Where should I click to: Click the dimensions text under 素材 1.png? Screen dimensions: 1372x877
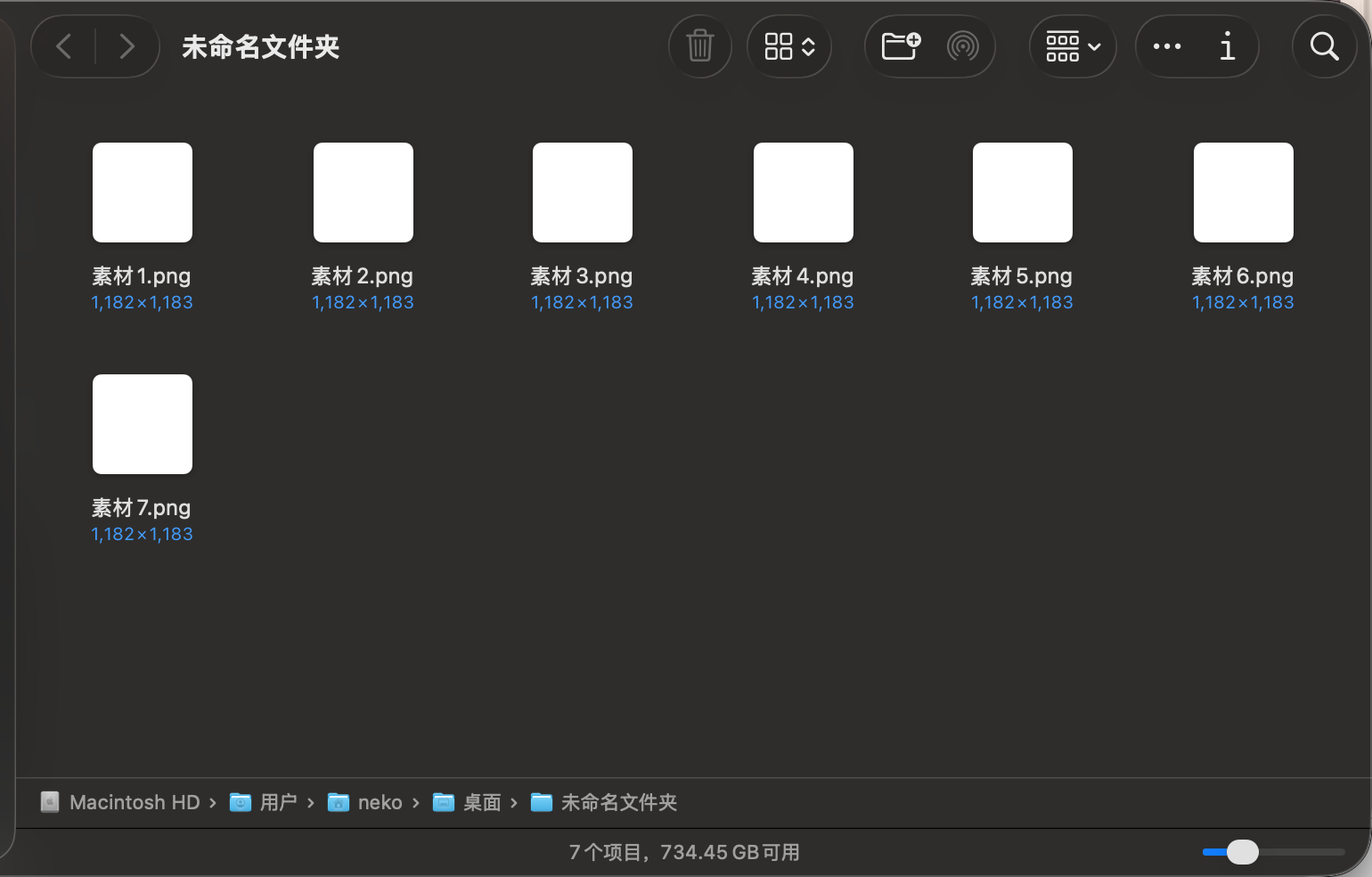143,302
